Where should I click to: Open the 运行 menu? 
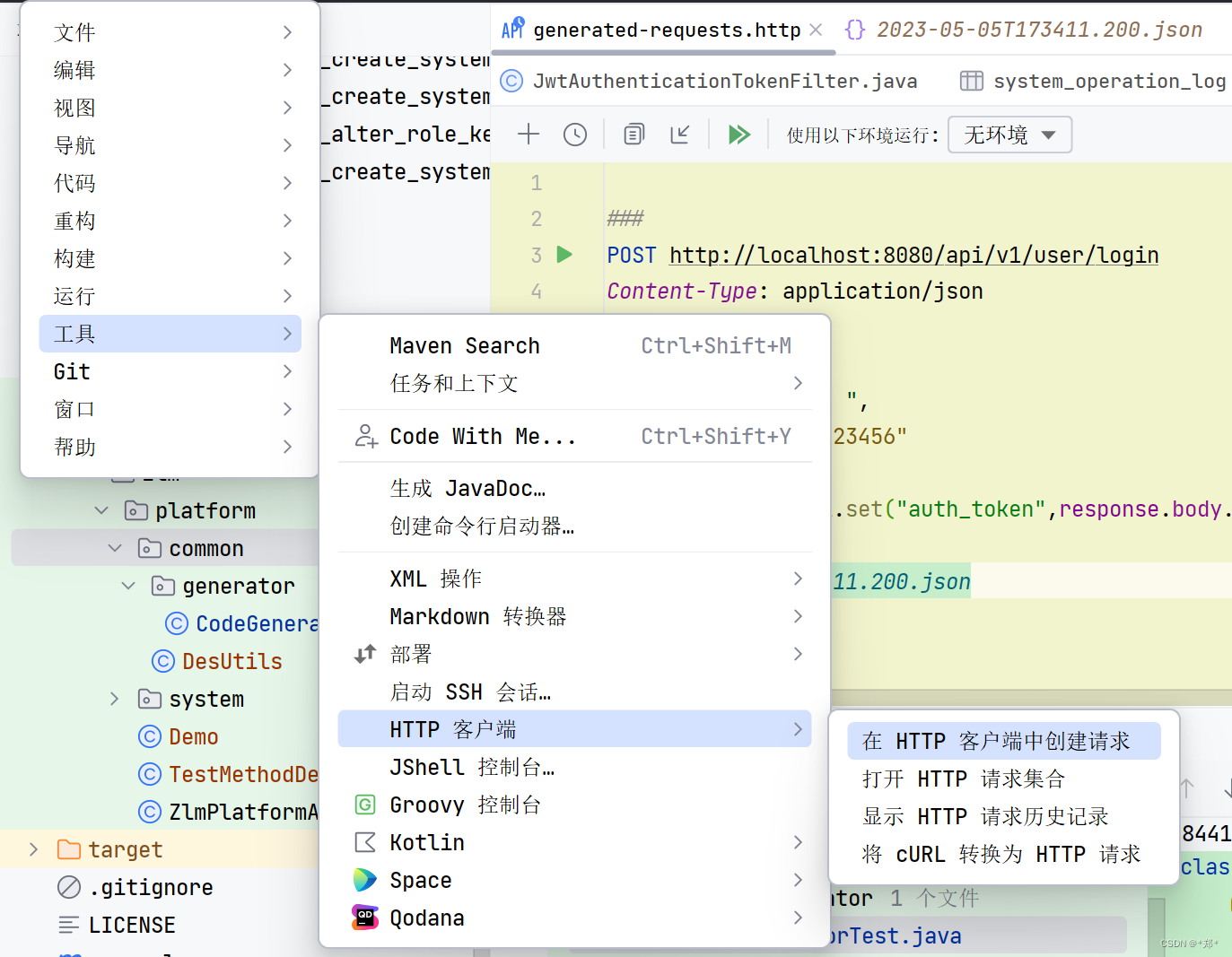(x=170, y=296)
